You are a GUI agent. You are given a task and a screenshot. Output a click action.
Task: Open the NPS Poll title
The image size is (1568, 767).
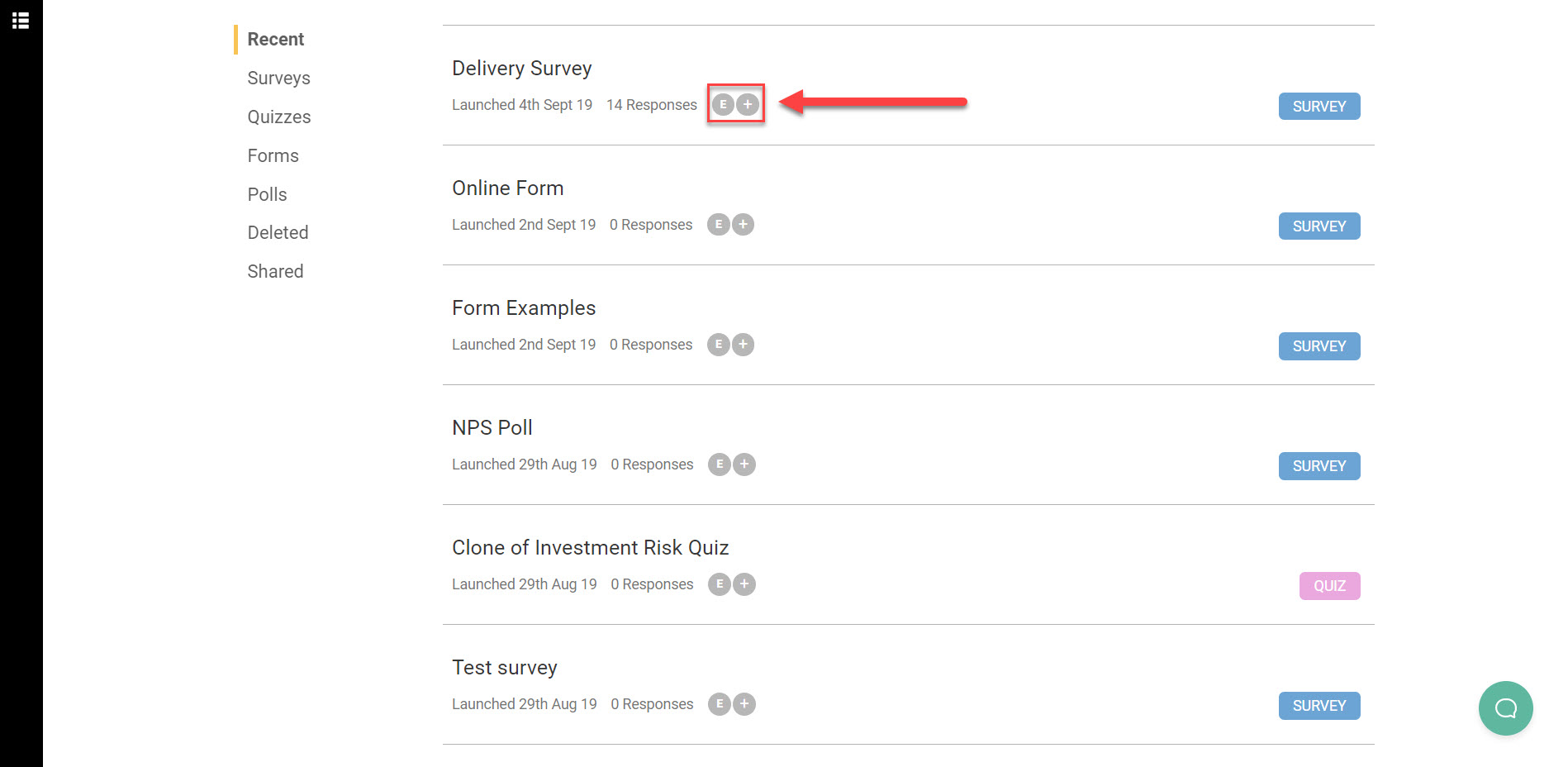[x=492, y=427]
